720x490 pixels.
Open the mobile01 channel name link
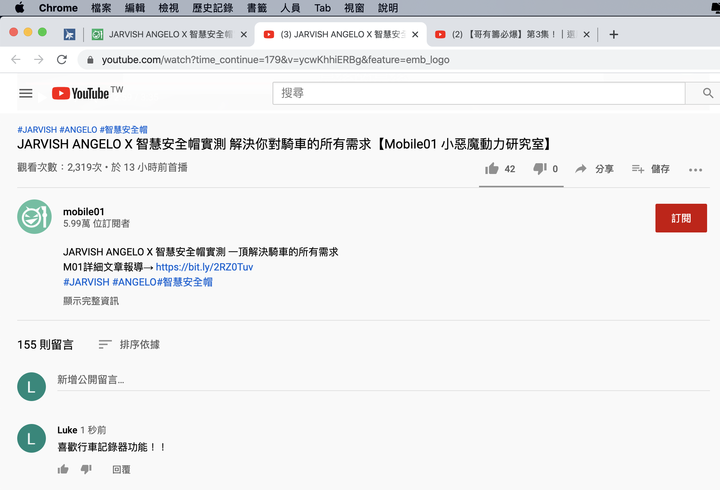[x=84, y=212]
